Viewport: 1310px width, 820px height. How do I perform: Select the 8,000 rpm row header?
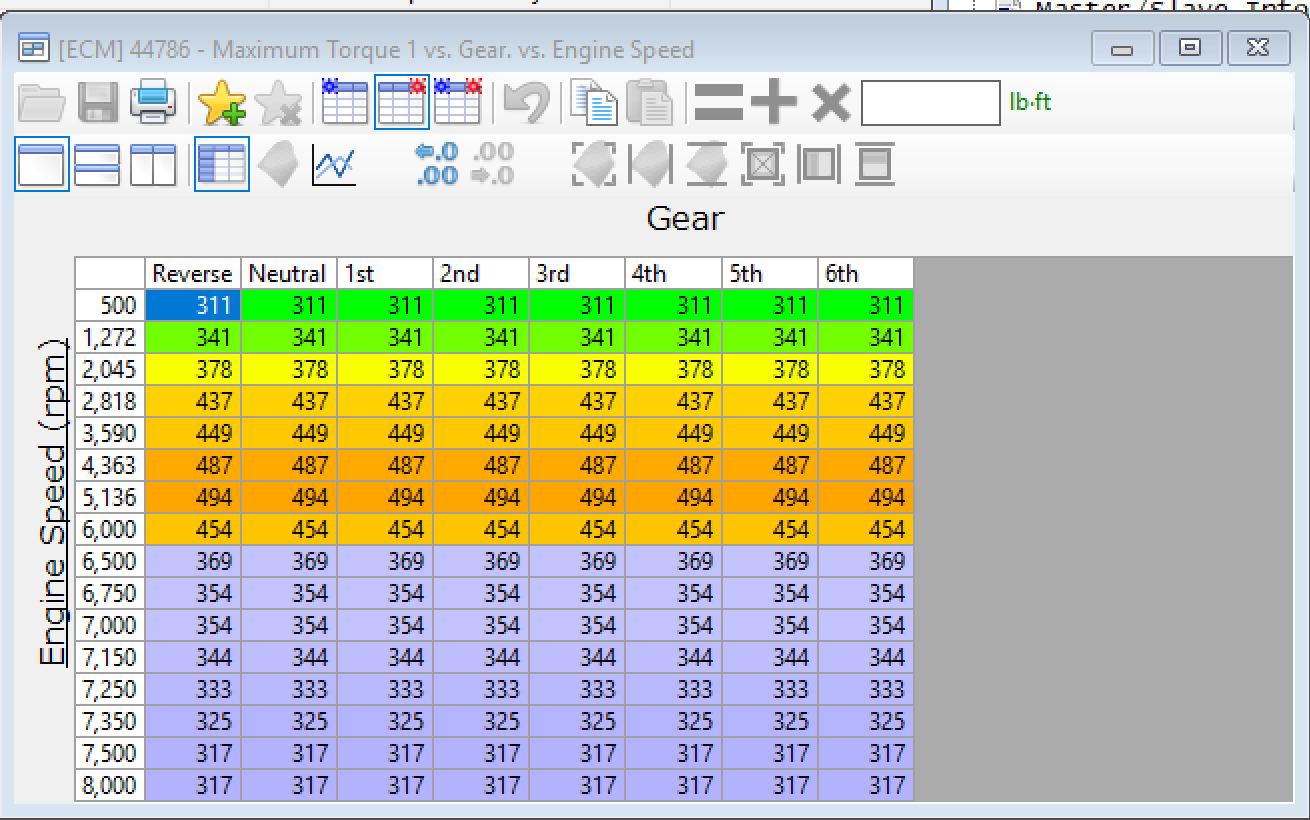(110, 785)
